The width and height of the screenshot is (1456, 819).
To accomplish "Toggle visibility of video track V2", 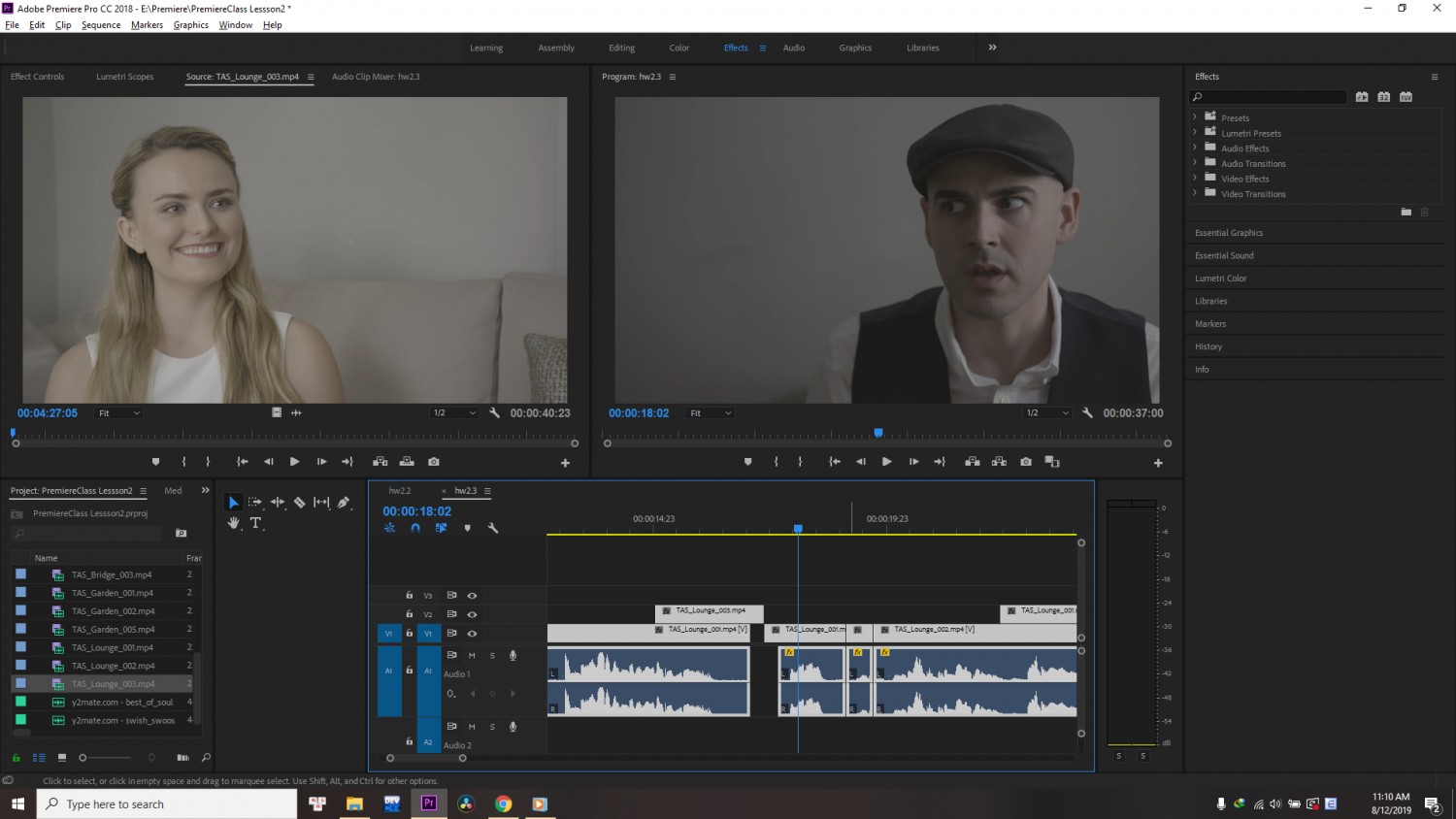I will click(472, 614).
